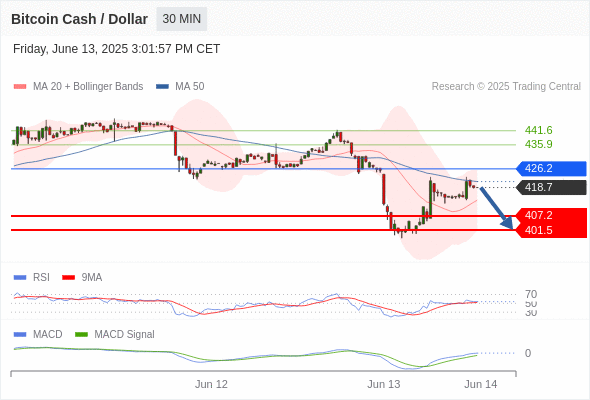This screenshot has height=400, width=590.
Task: Click the RSI legend swatch
Action: pyautogui.click(x=20, y=278)
